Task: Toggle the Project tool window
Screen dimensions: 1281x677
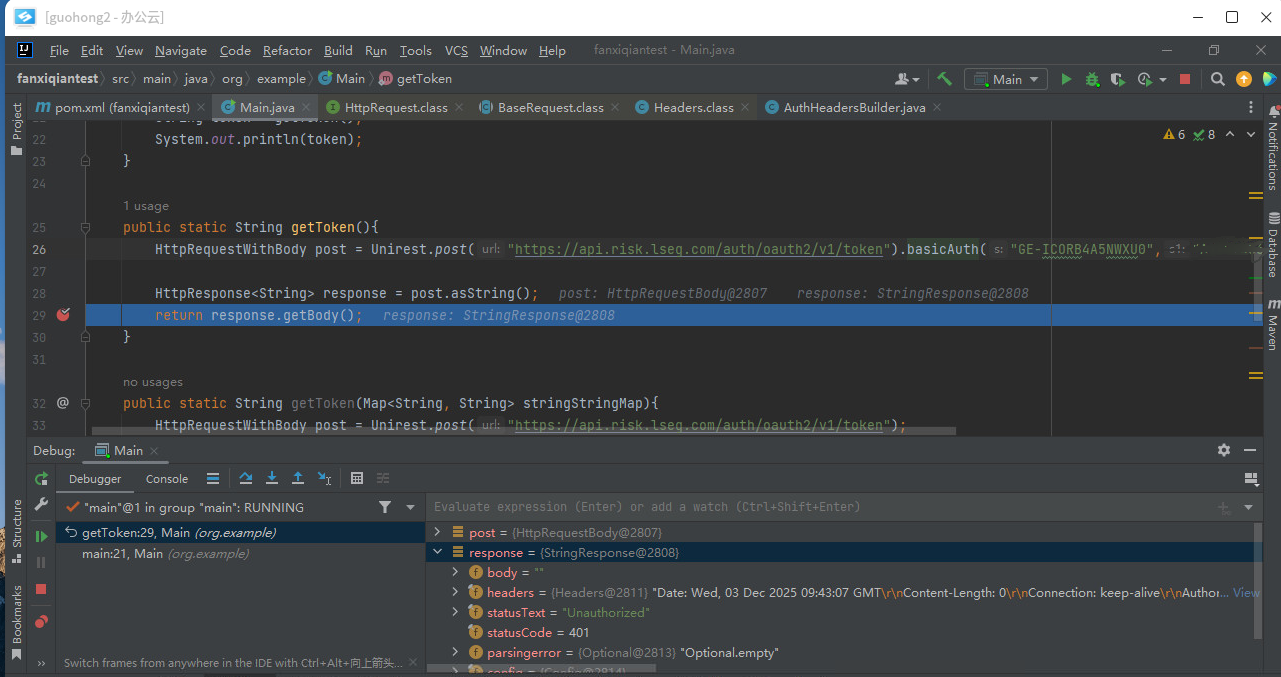Action: tap(16, 128)
